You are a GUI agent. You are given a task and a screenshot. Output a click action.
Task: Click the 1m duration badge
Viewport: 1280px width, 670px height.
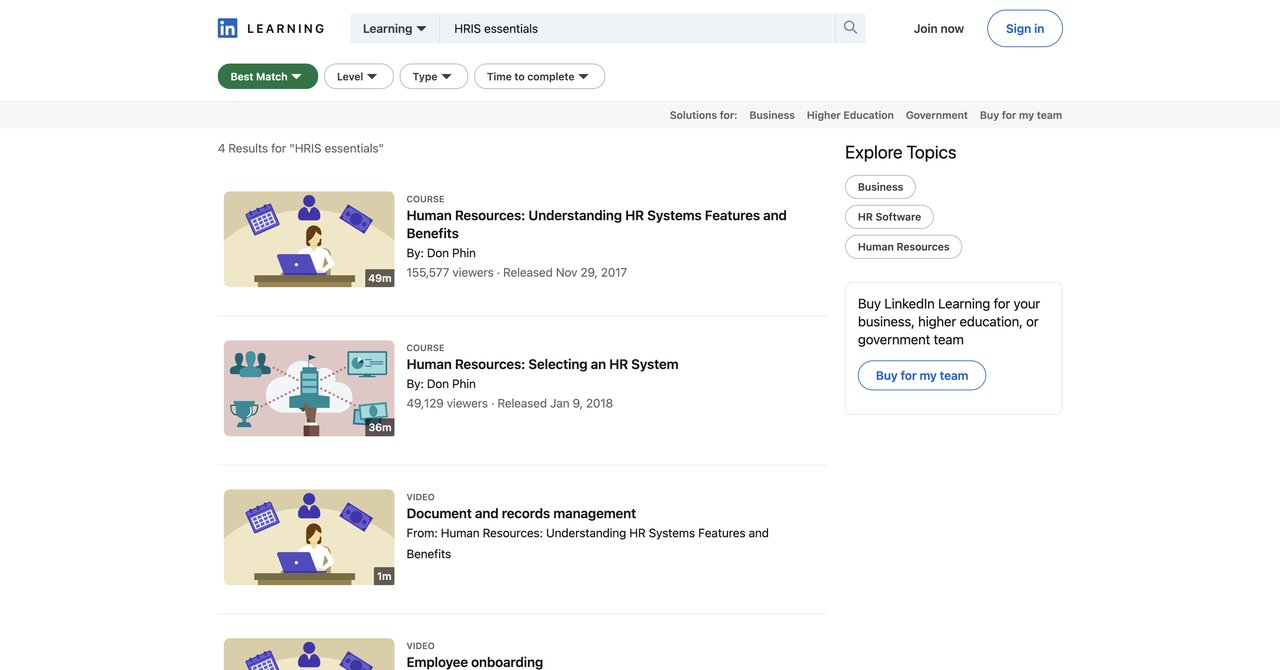pyautogui.click(x=384, y=576)
